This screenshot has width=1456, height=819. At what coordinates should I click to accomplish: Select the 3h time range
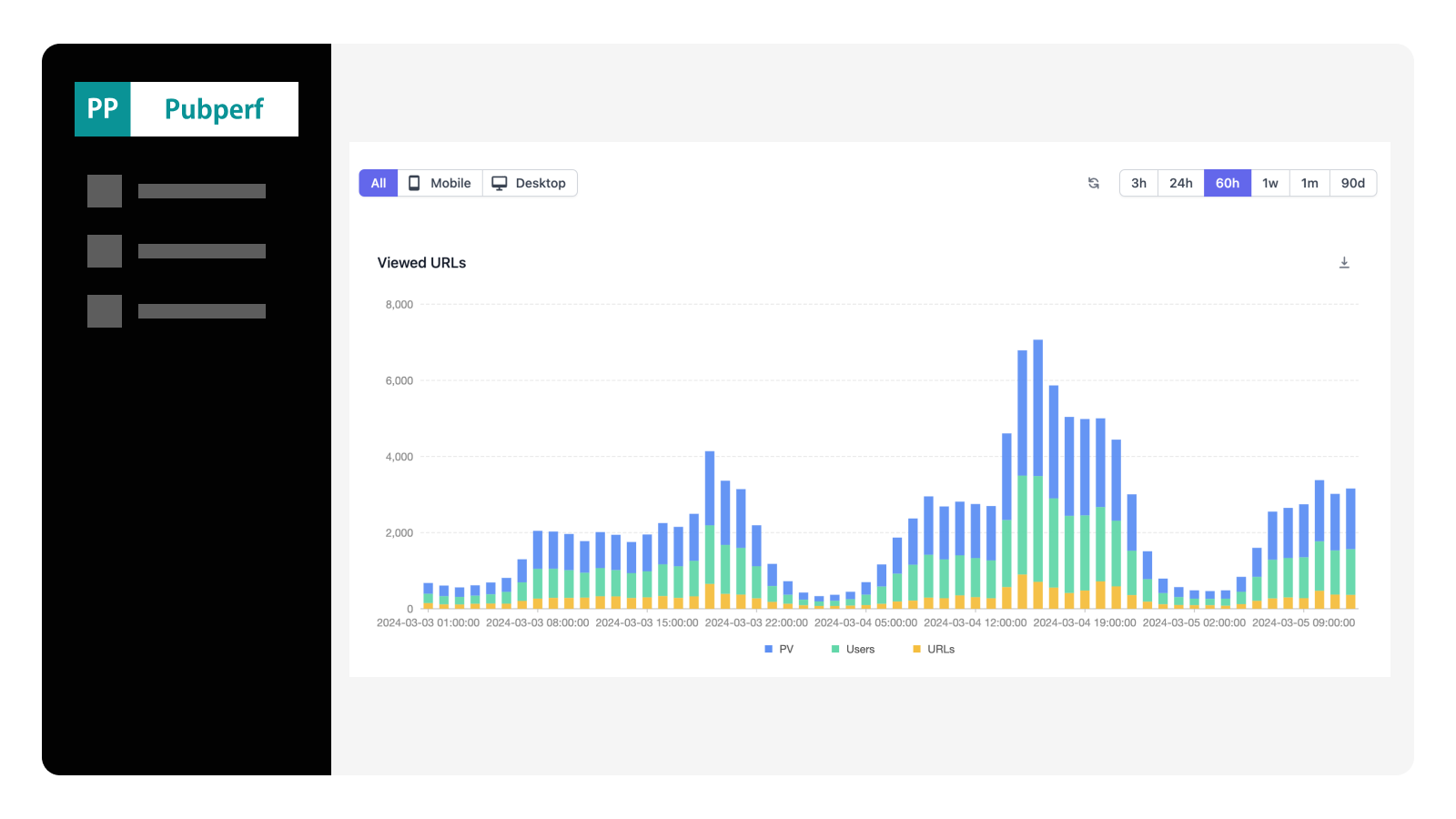click(1138, 183)
